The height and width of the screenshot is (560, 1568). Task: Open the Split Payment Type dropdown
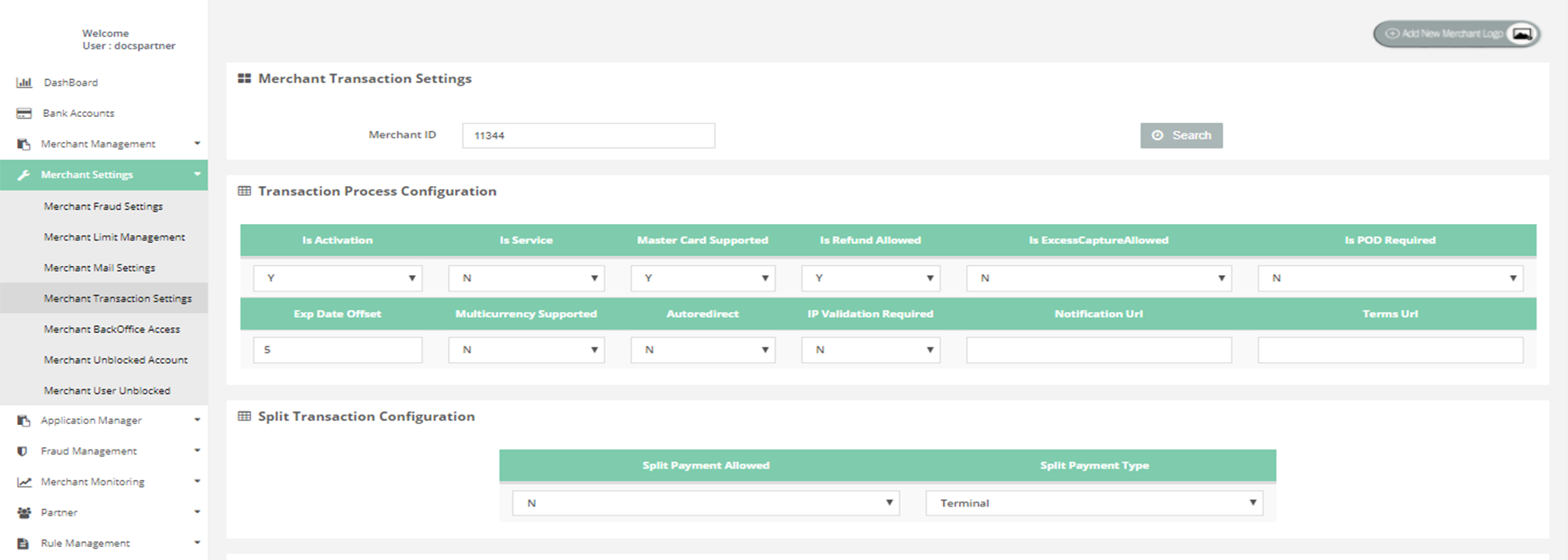(x=1094, y=503)
